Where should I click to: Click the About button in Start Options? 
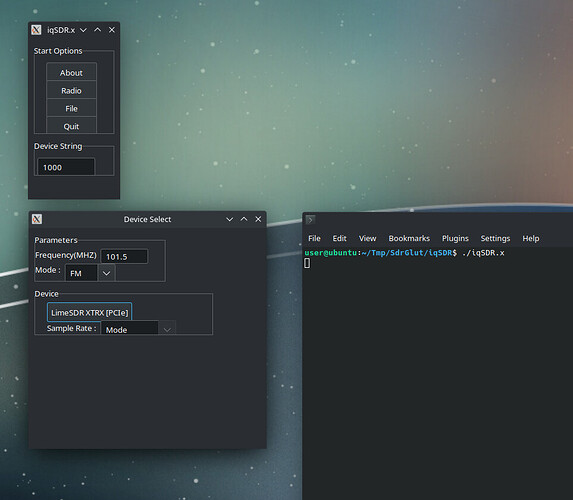coord(71,72)
